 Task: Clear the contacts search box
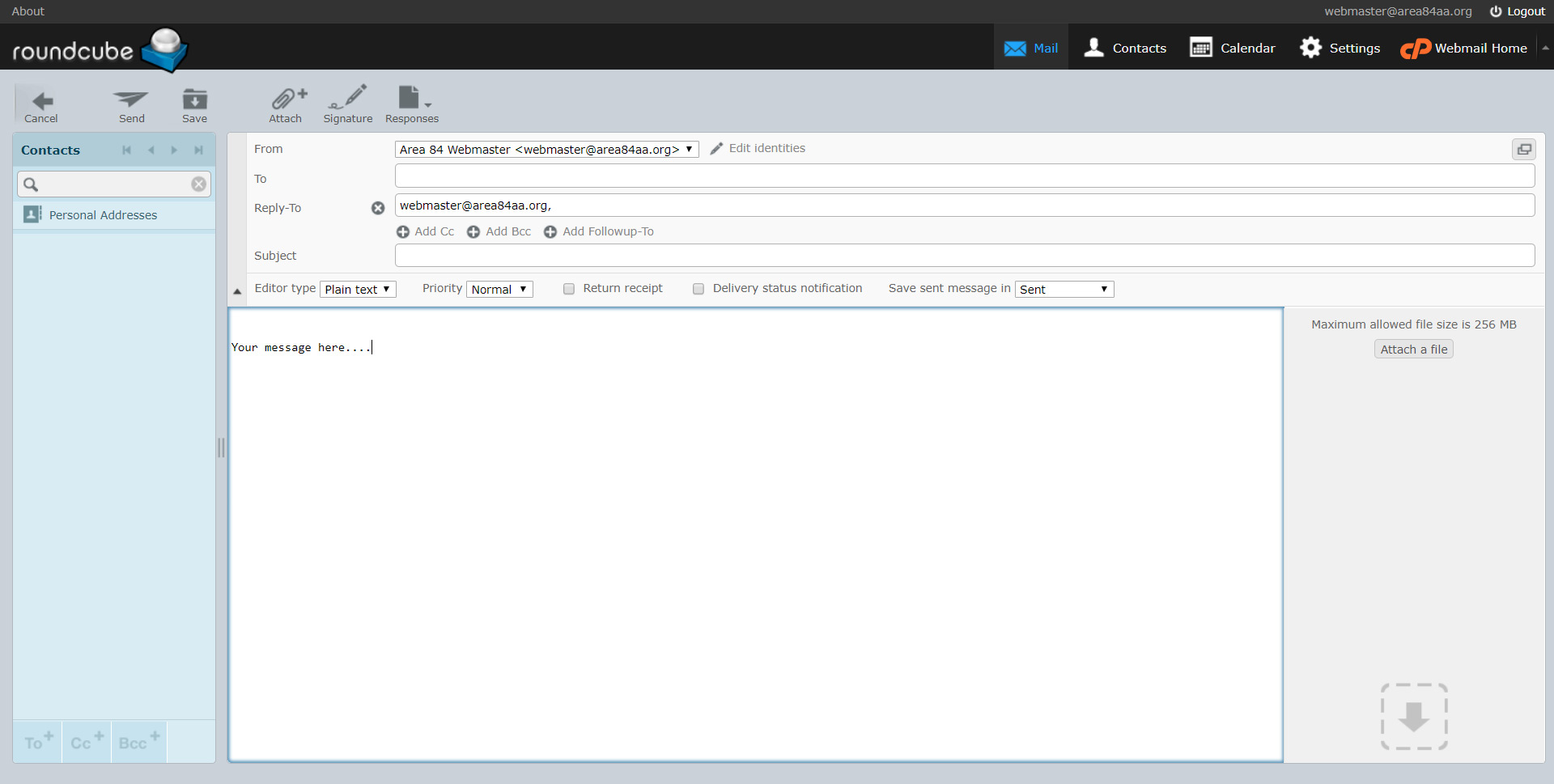(x=198, y=184)
